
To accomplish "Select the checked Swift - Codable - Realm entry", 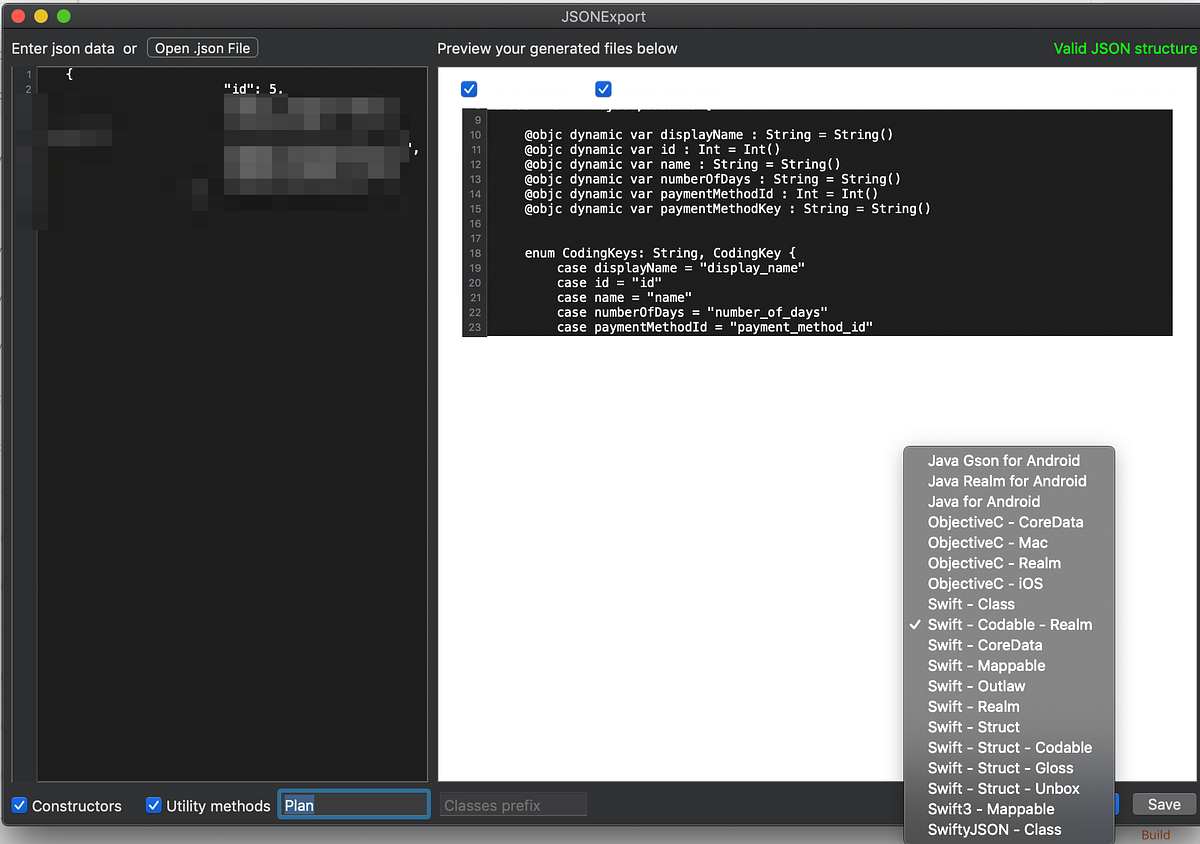I will tap(1010, 624).
